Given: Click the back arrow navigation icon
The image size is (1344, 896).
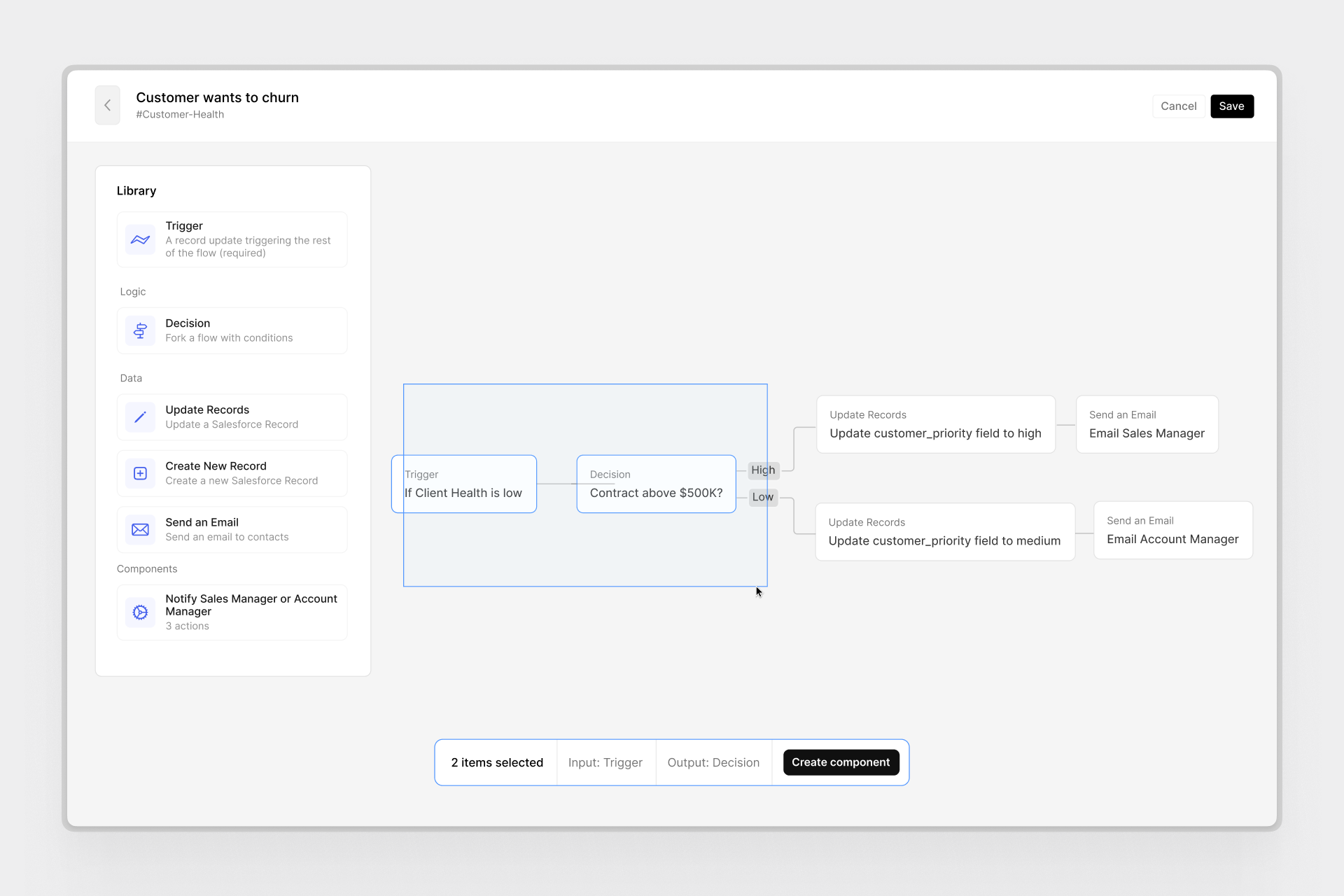Looking at the screenshot, I should click(109, 105).
